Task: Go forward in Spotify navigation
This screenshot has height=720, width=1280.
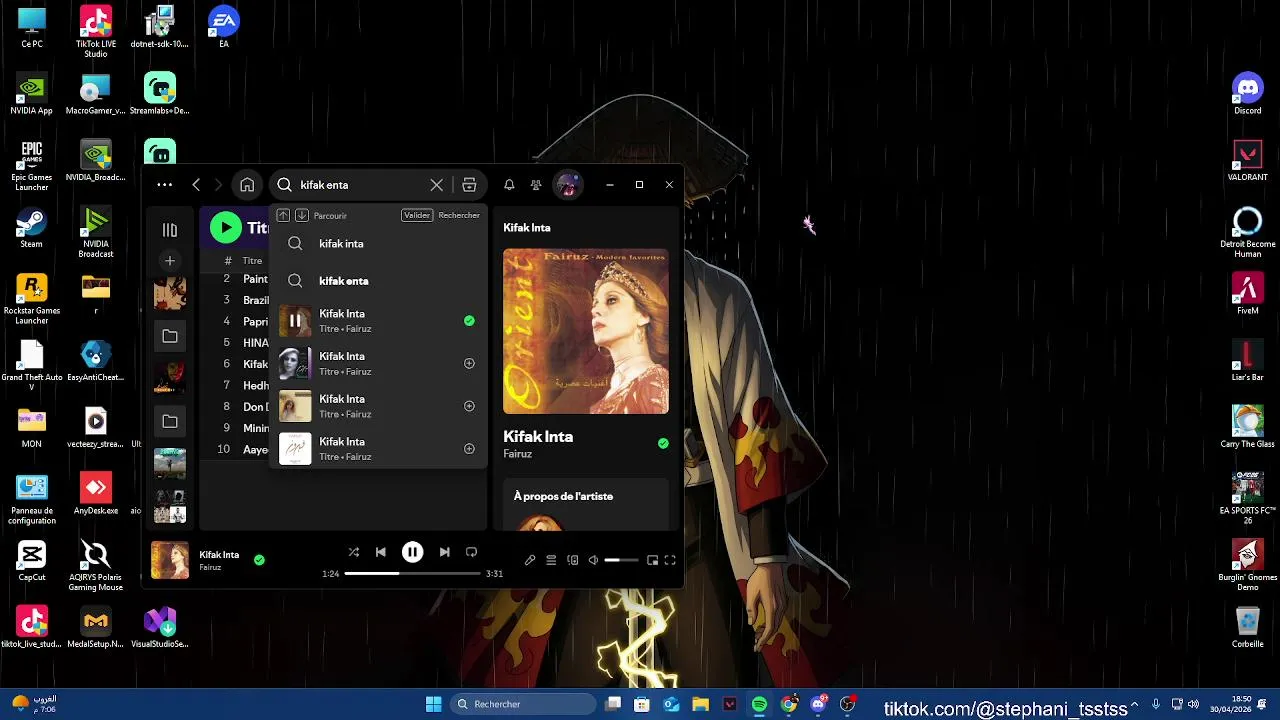Action: [x=218, y=185]
